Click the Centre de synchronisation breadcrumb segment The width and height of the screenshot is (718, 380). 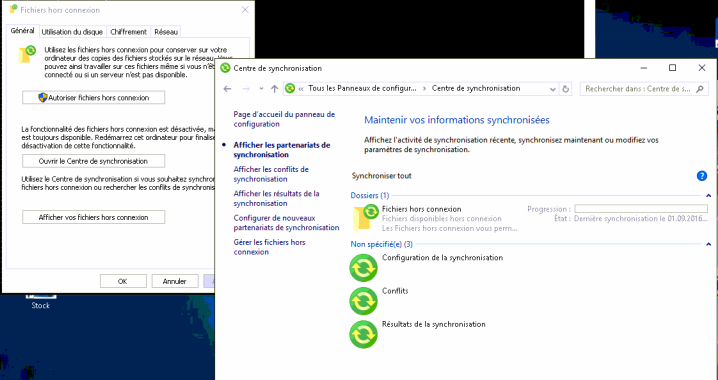tap(476, 88)
